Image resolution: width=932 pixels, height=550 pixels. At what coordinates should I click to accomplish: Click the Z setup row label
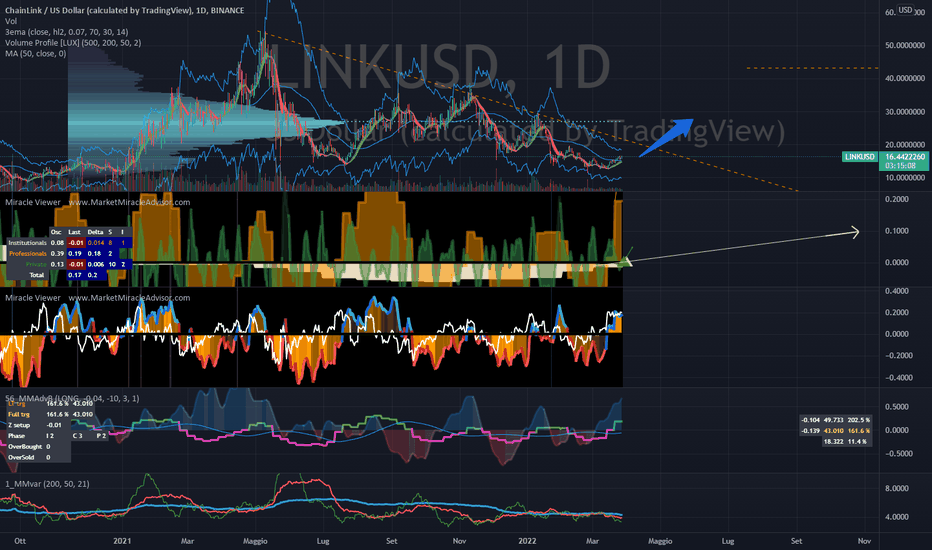pyautogui.click(x=19, y=425)
